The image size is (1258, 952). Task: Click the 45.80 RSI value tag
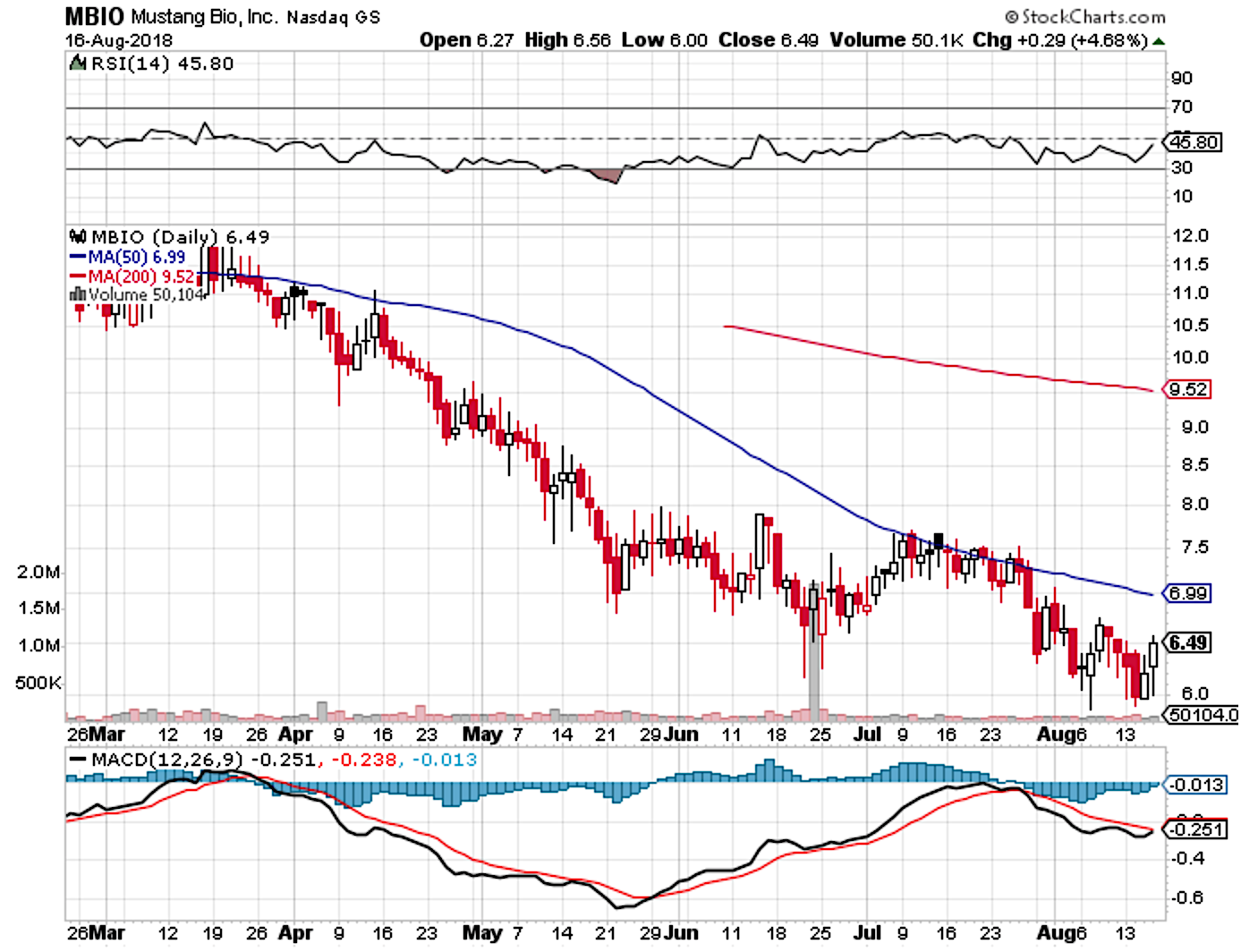1194,142
